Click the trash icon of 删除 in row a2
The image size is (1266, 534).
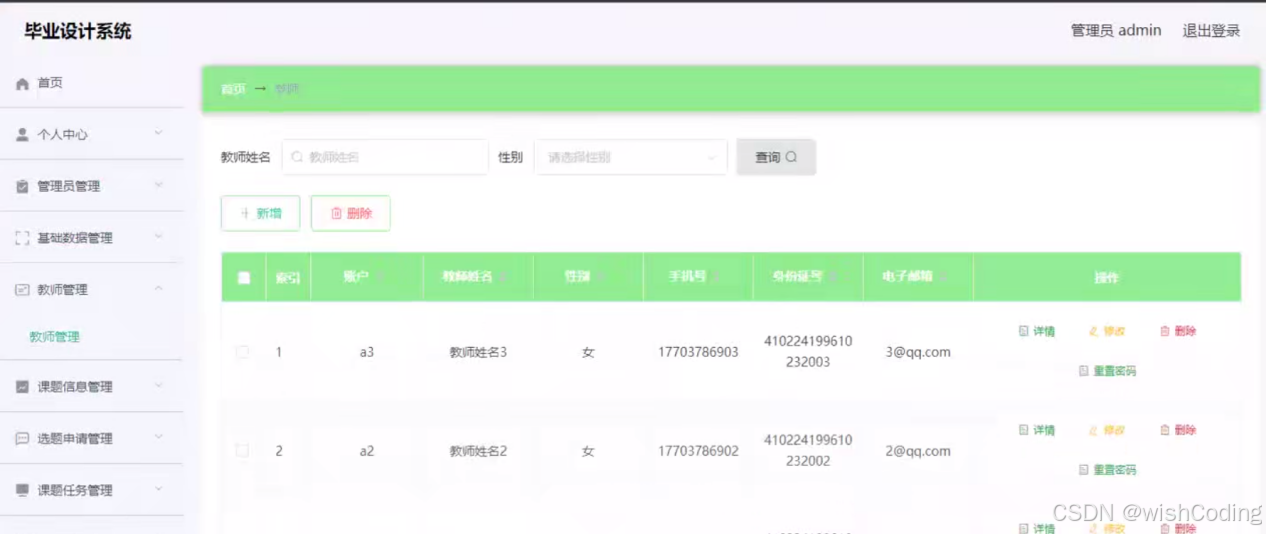tap(1164, 430)
